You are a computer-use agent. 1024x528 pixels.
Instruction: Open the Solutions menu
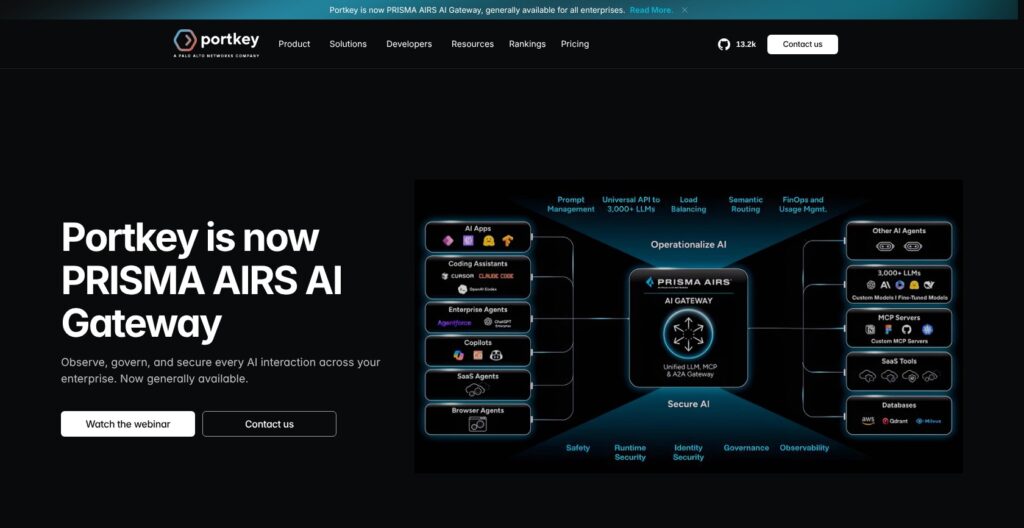click(x=347, y=44)
